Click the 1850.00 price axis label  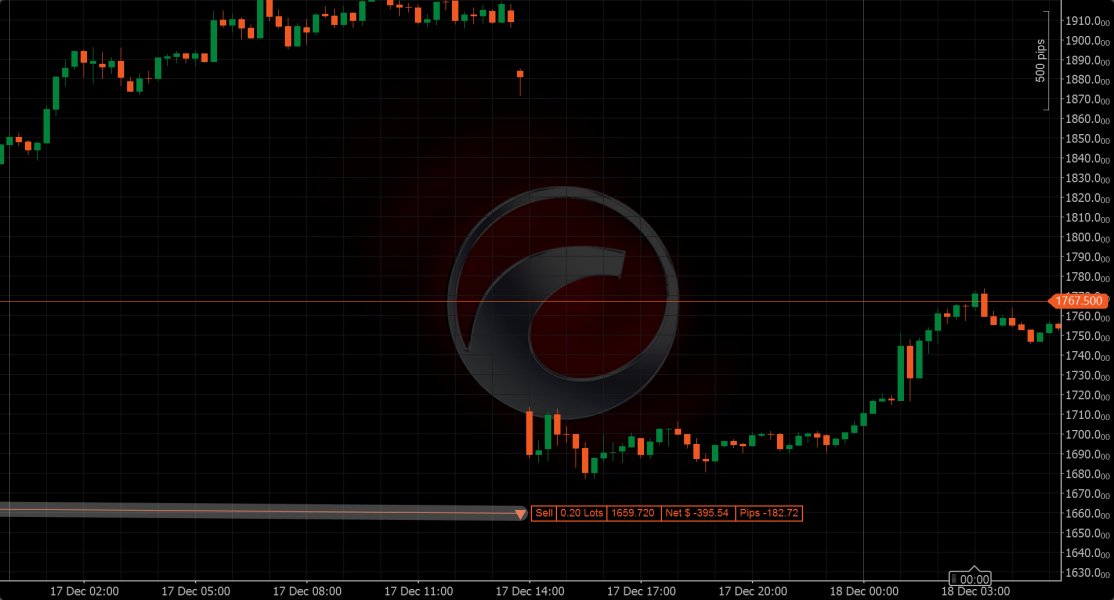click(x=1087, y=140)
